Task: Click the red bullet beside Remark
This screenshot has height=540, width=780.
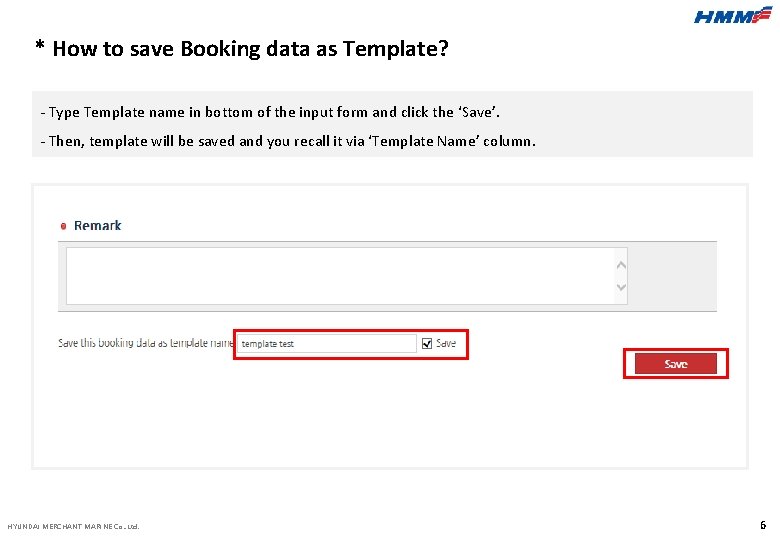Action: point(65,226)
